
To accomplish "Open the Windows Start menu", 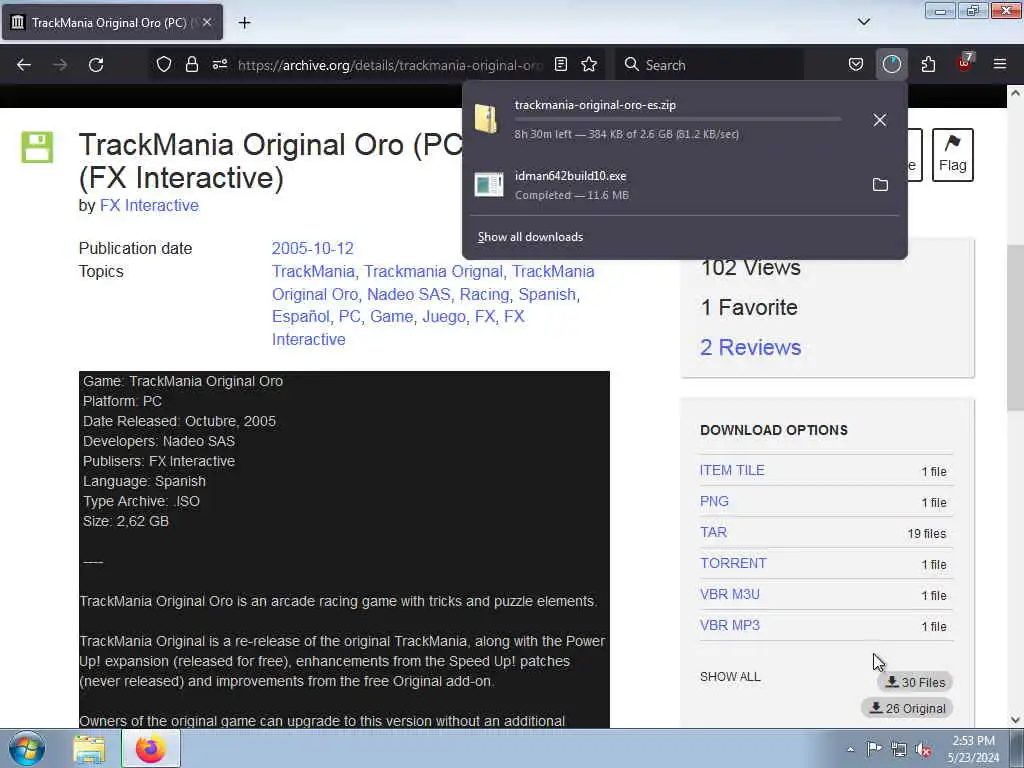I will point(27,748).
